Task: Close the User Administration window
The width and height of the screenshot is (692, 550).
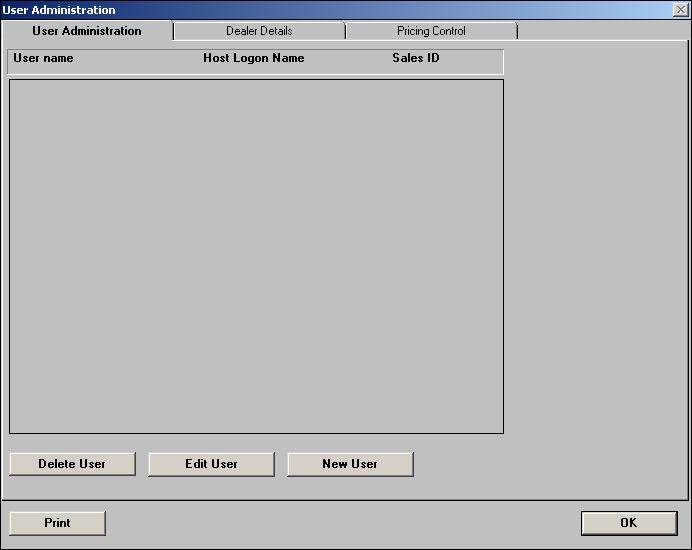Action: click(680, 10)
